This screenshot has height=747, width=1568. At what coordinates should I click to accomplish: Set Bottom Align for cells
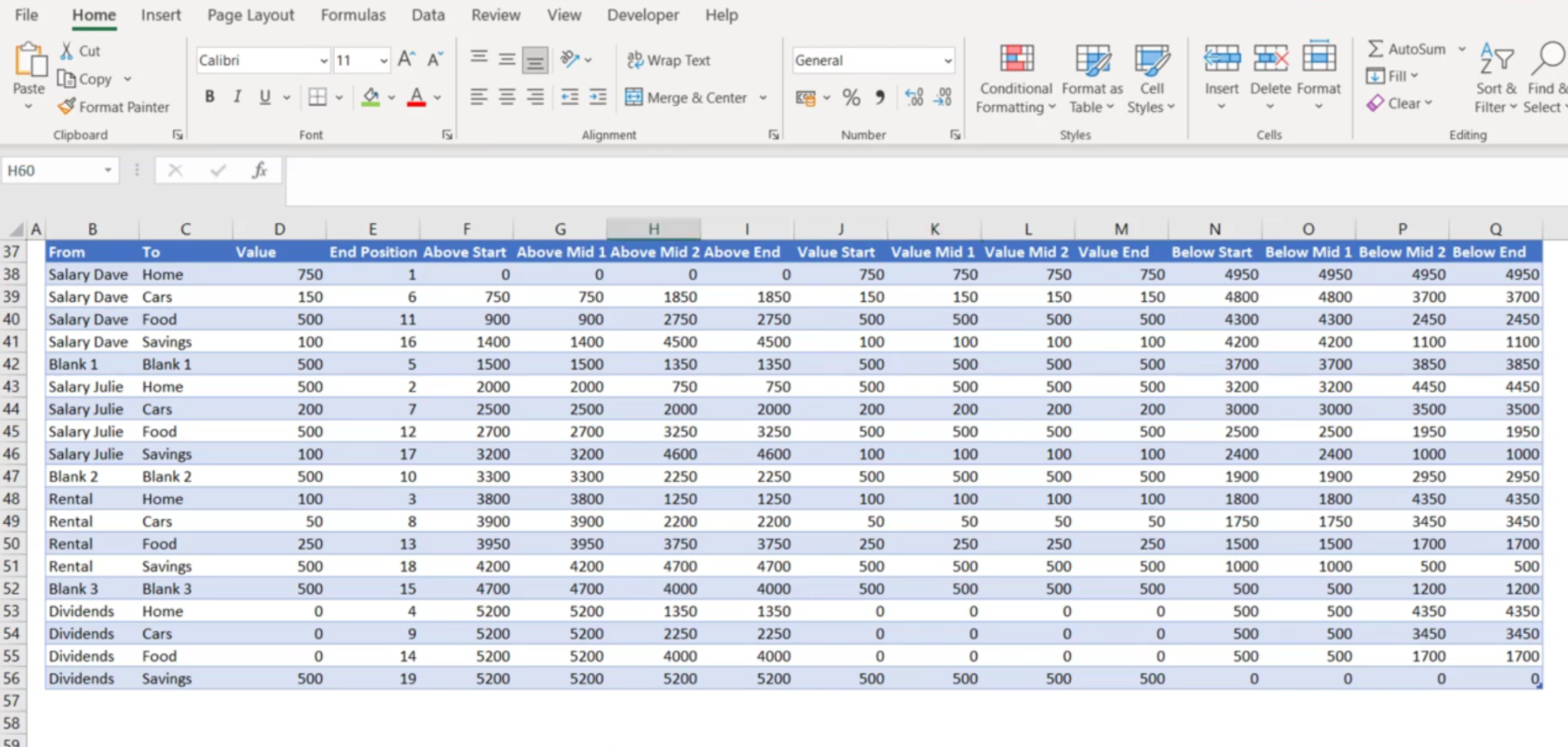(x=534, y=60)
